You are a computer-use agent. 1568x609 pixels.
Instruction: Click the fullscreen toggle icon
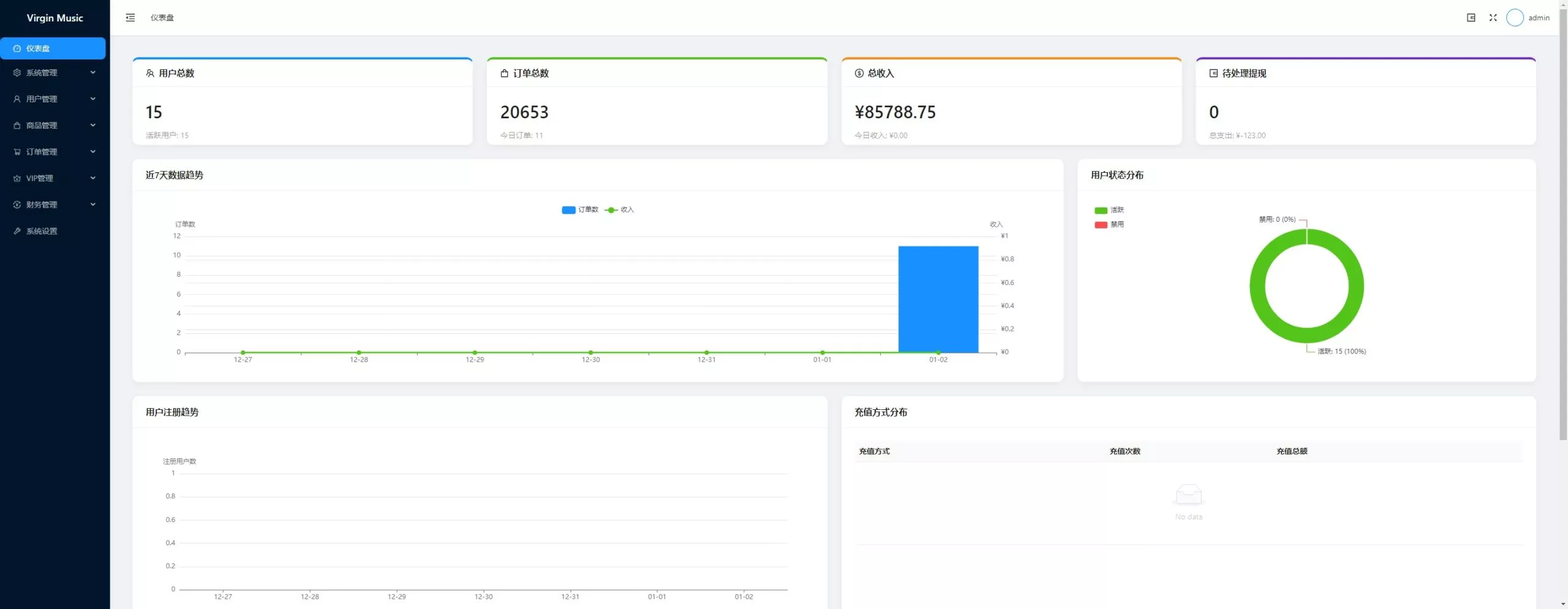[x=1493, y=18]
